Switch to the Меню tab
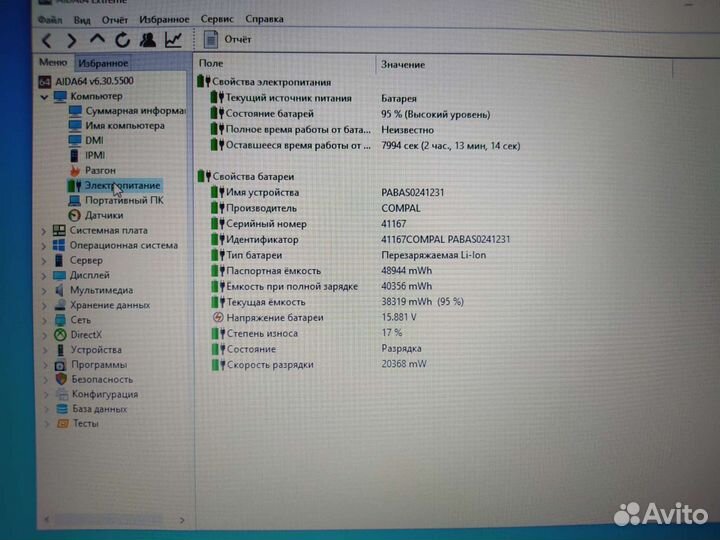Image resolution: width=720 pixels, height=540 pixels. click(x=53, y=62)
